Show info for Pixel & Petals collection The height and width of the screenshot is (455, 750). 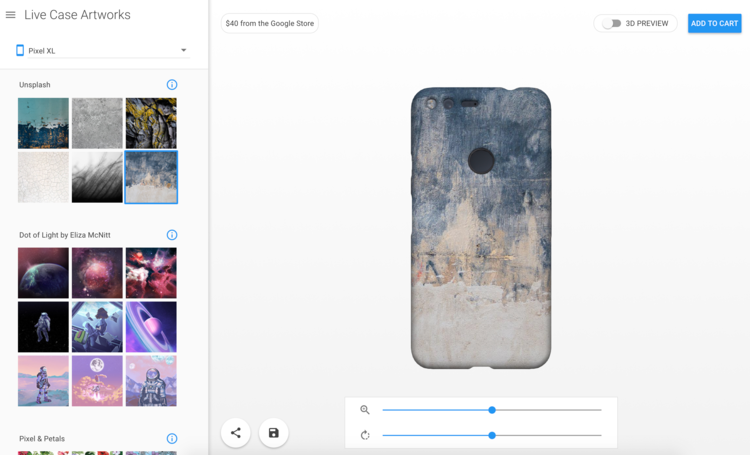tap(172, 438)
